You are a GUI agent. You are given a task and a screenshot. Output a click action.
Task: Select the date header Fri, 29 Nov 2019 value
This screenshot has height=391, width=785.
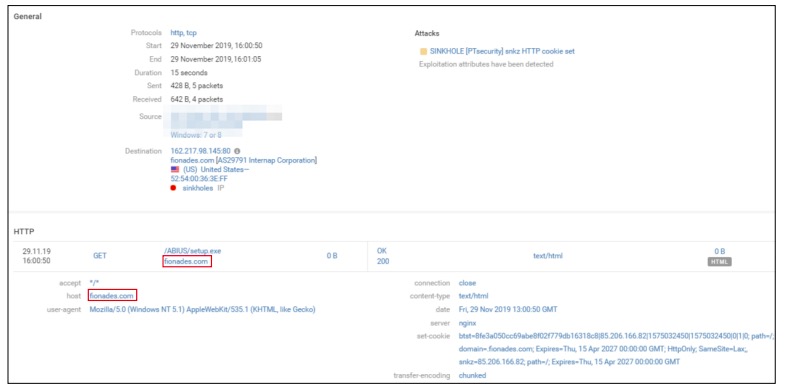tap(508, 310)
